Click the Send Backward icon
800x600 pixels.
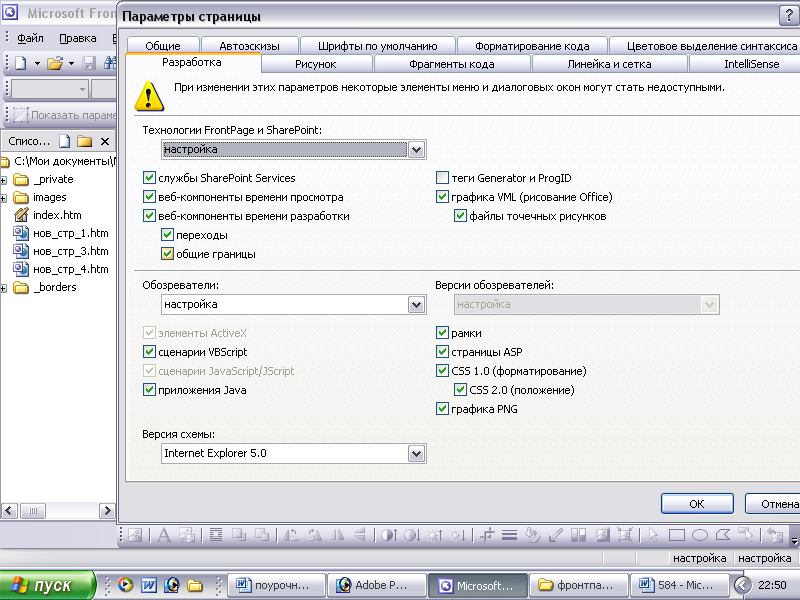[262, 535]
